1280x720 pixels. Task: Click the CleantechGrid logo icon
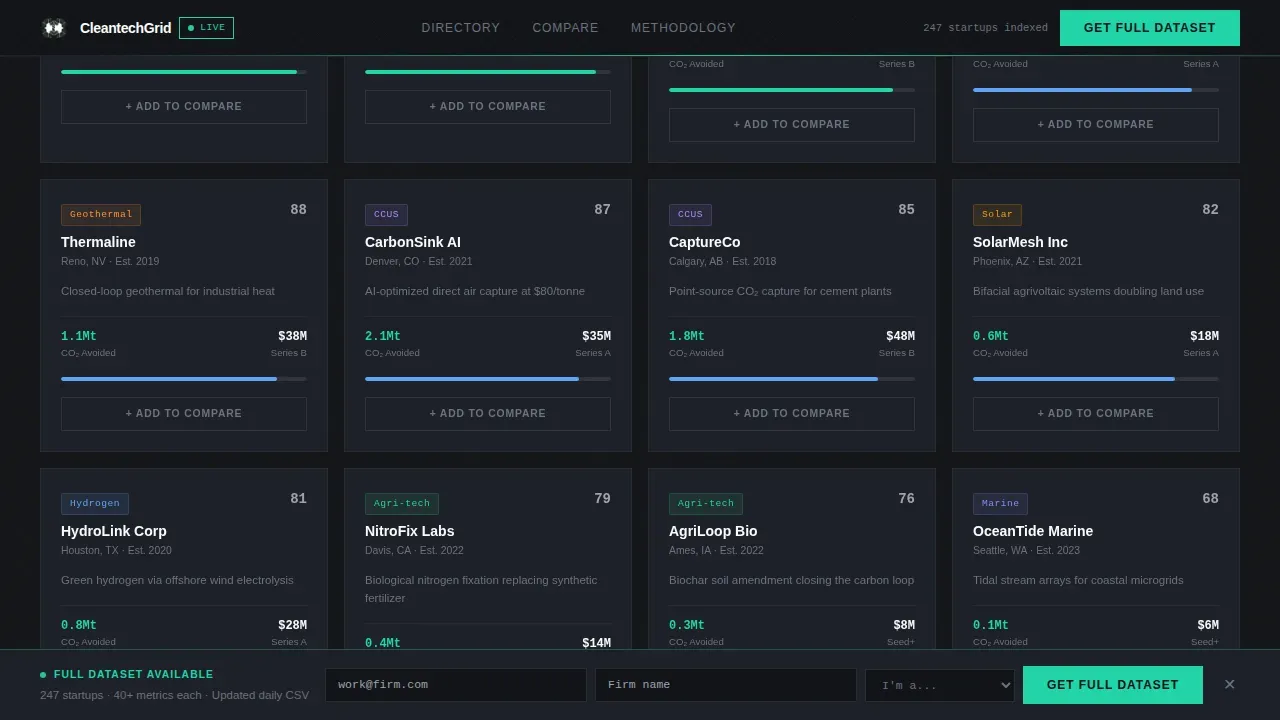54,28
